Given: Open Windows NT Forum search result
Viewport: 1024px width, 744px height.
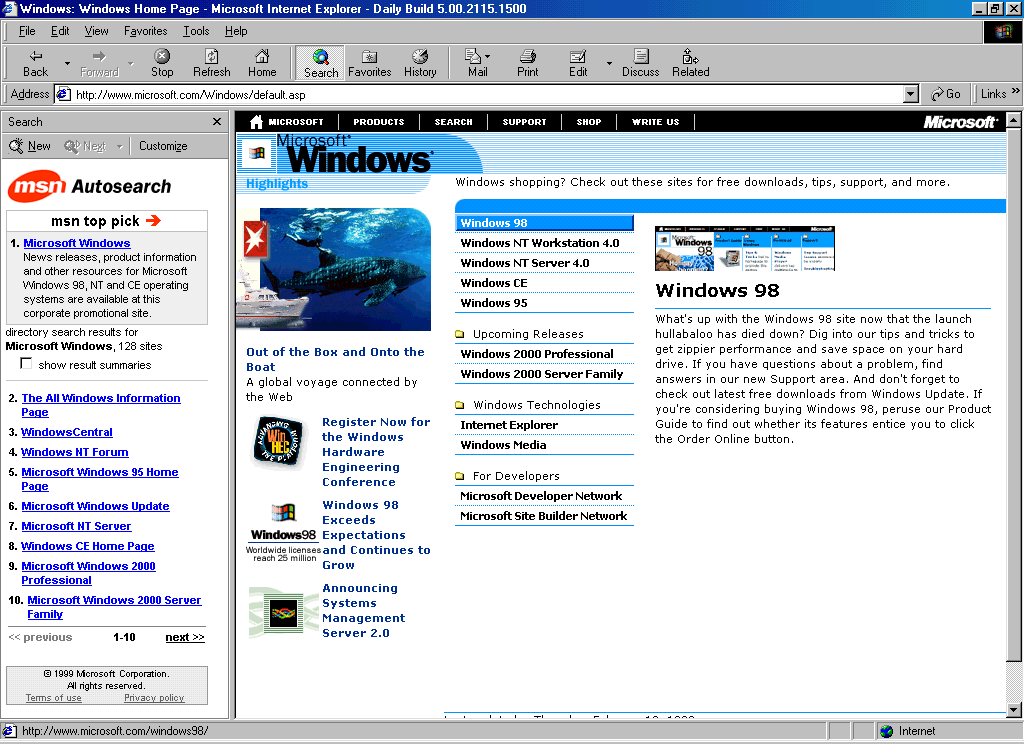Looking at the screenshot, I should tap(74, 452).
